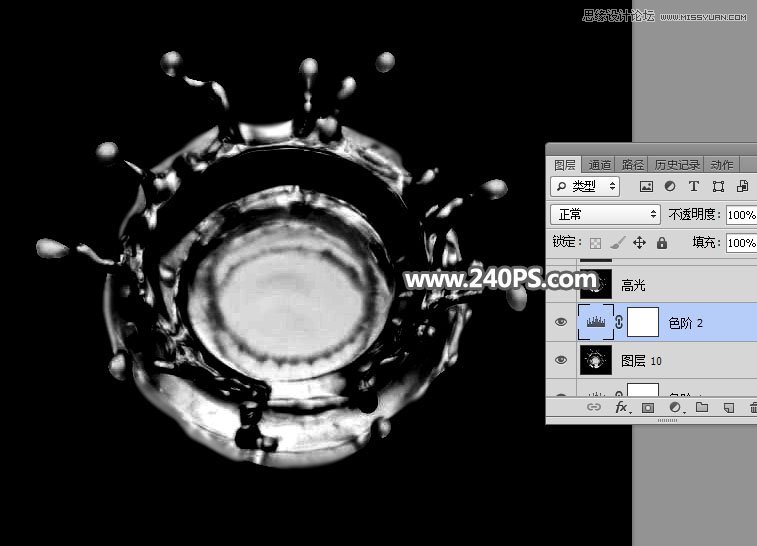The height and width of the screenshot is (546, 757).
Task: Filter layers by adjustment layer icon
Action: coord(670,186)
